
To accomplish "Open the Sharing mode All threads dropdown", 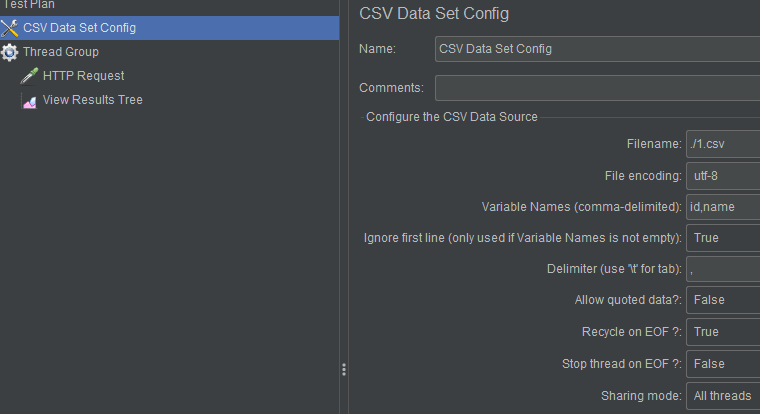I will pos(723,396).
